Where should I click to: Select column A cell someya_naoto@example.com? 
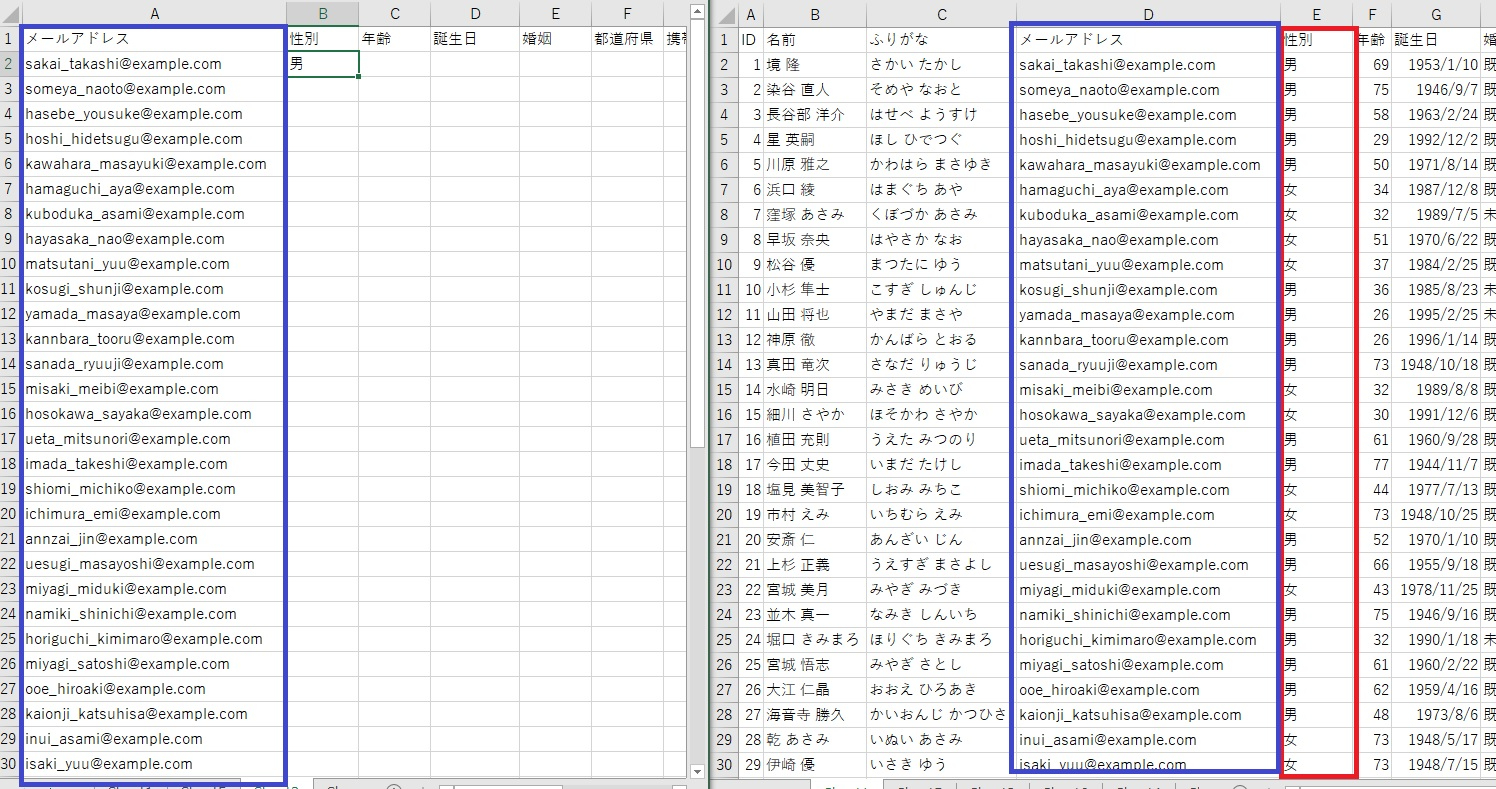(x=154, y=89)
